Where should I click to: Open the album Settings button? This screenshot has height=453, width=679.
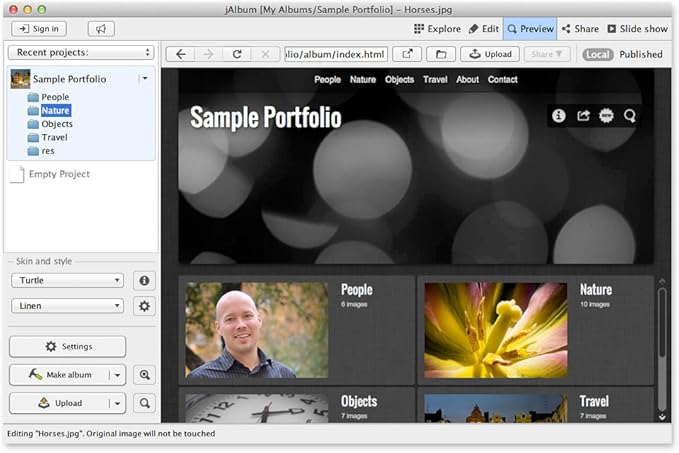coord(68,347)
